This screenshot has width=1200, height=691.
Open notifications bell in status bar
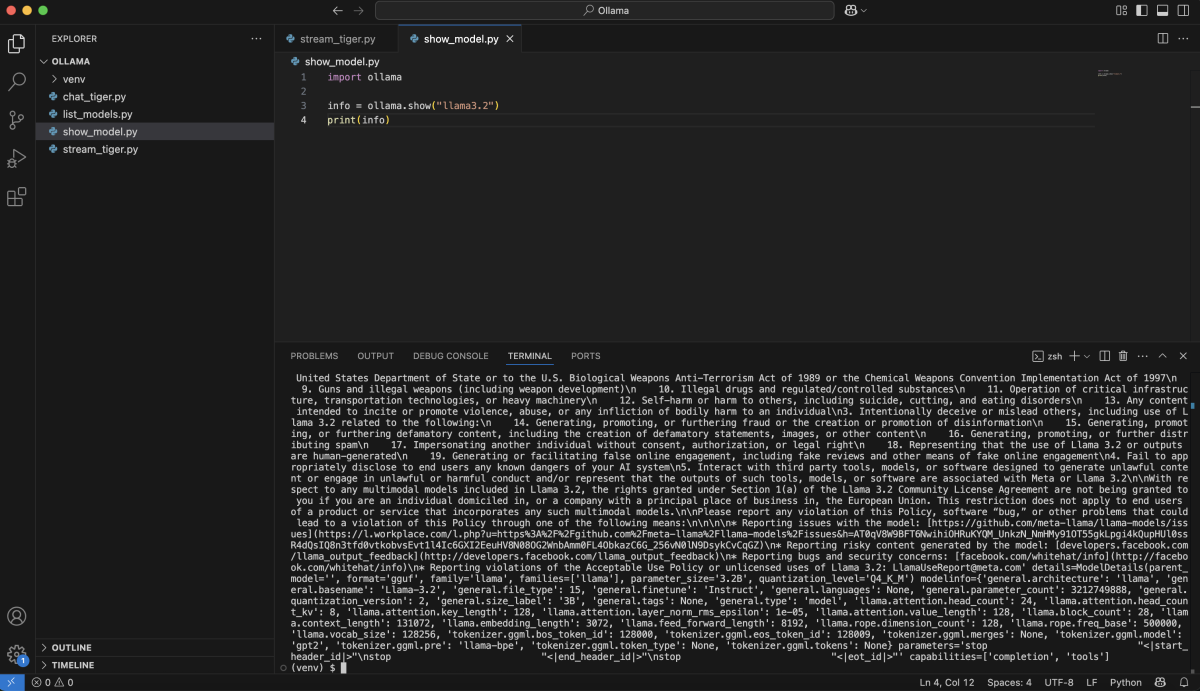(x=1182, y=683)
